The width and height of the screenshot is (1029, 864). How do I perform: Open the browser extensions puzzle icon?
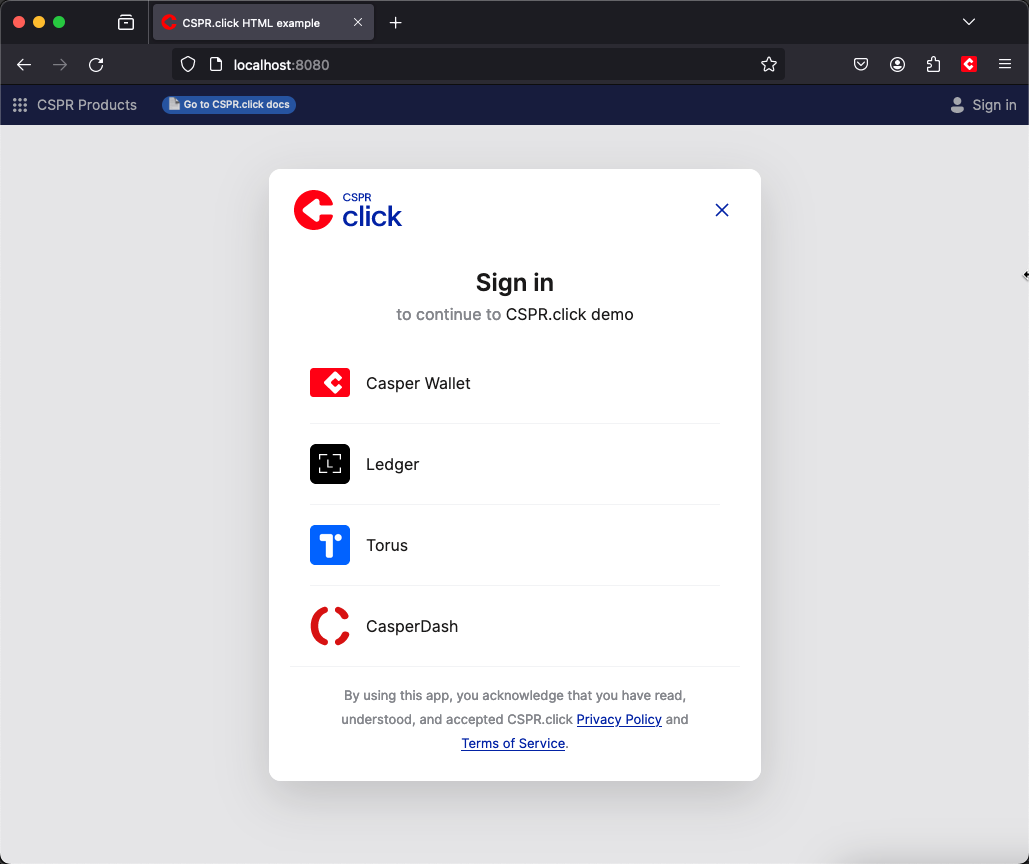933,65
